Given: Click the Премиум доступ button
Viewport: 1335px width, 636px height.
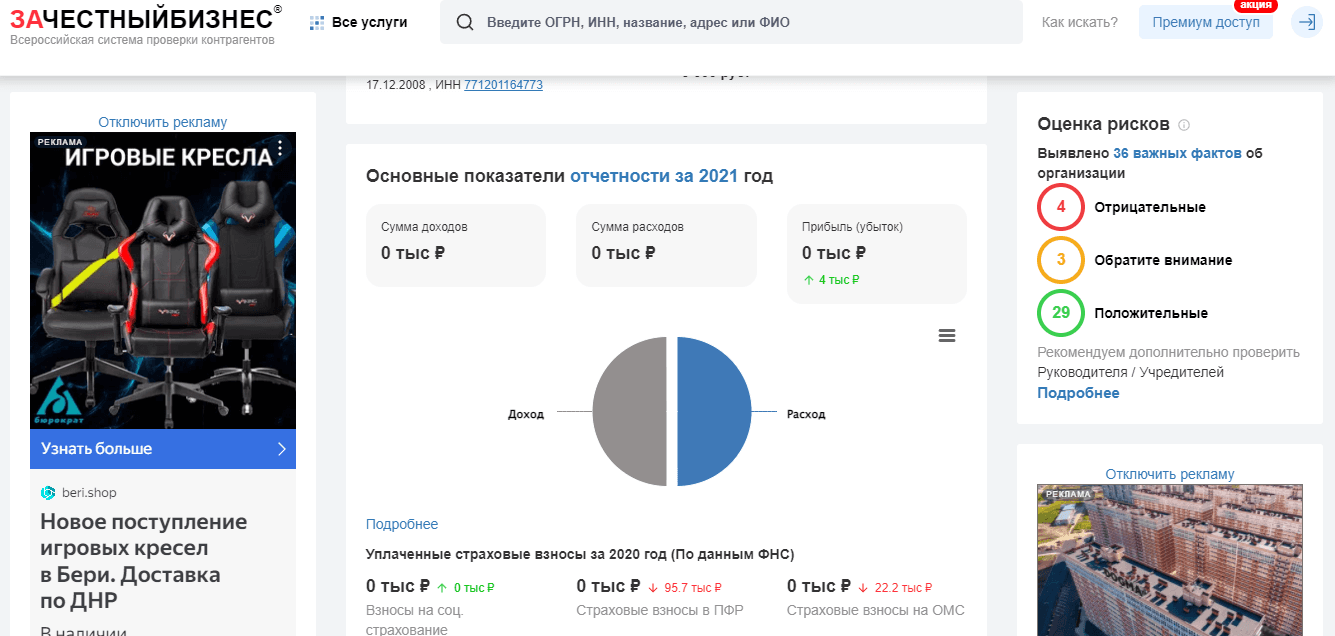Looking at the screenshot, I should tap(1205, 22).
